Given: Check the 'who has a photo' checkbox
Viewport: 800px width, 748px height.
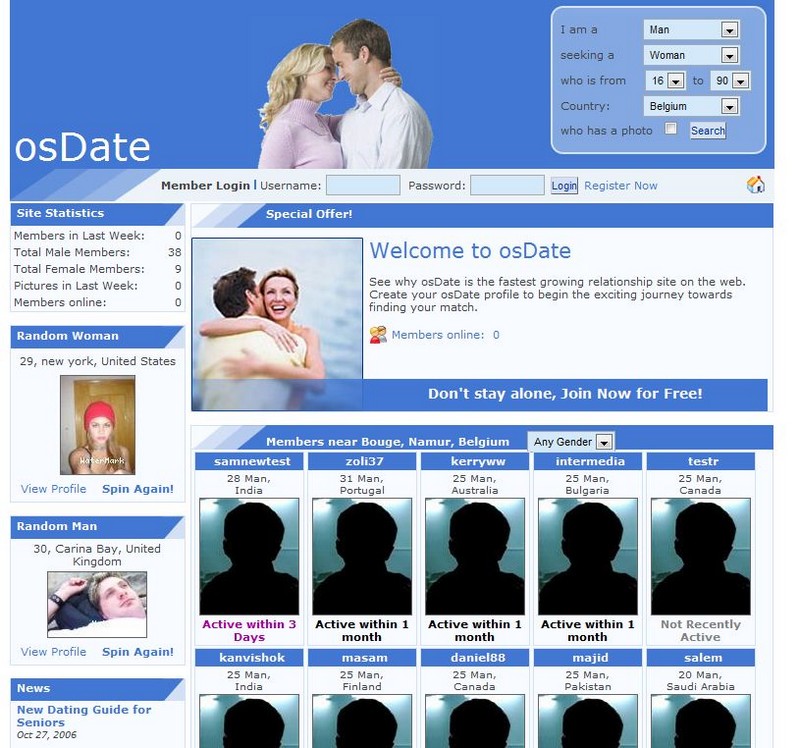Looking at the screenshot, I should (671, 129).
